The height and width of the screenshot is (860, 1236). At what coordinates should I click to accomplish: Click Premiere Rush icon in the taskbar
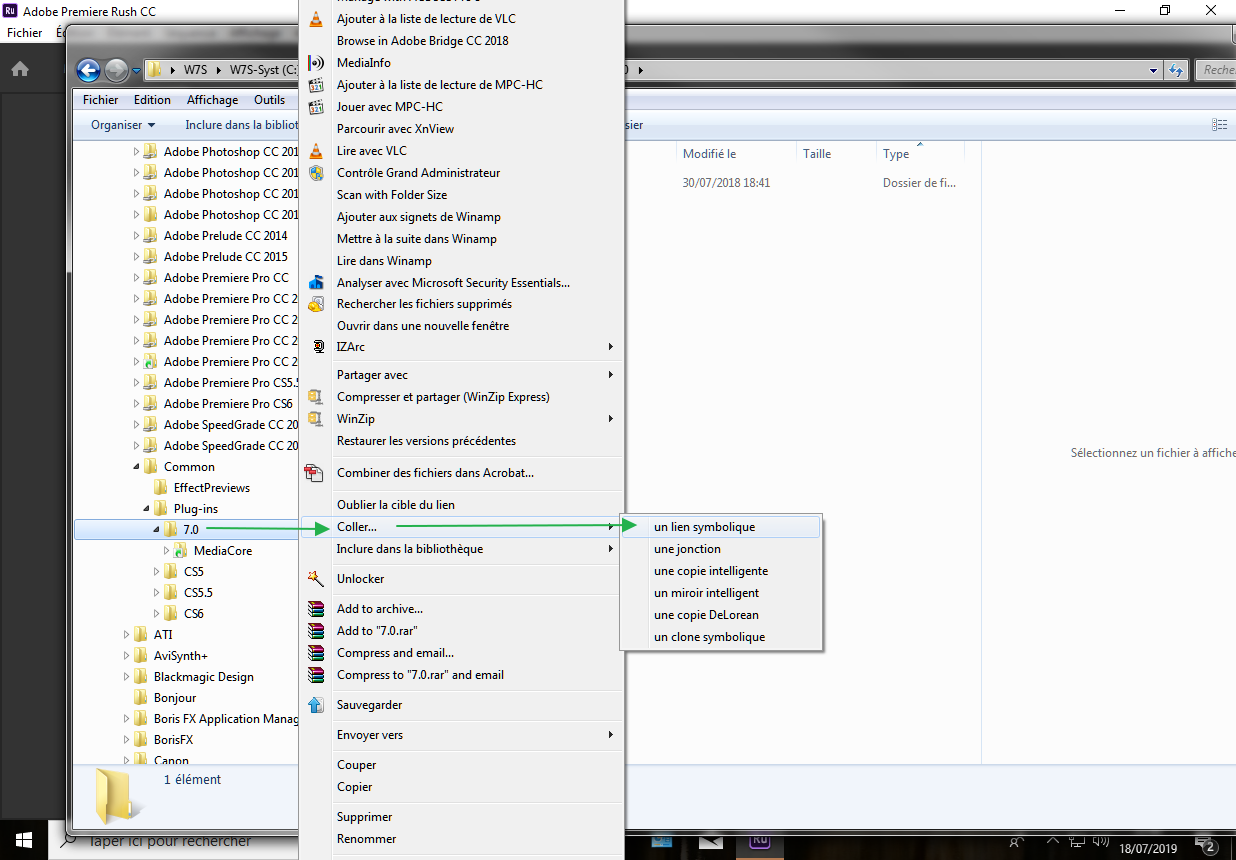pyautogui.click(x=759, y=843)
